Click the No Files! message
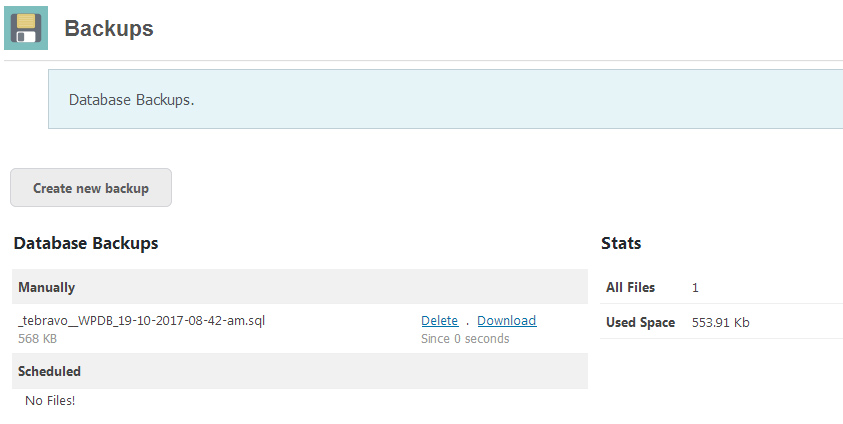The height and width of the screenshot is (424, 843). (x=50, y=400)
